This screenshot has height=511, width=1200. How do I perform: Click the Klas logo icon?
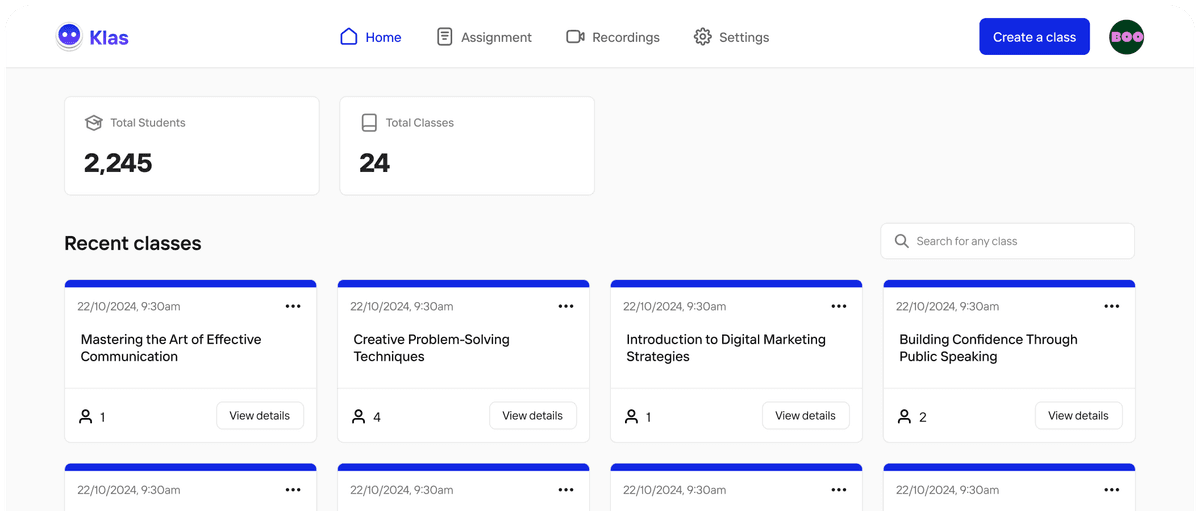coord(69,37)
